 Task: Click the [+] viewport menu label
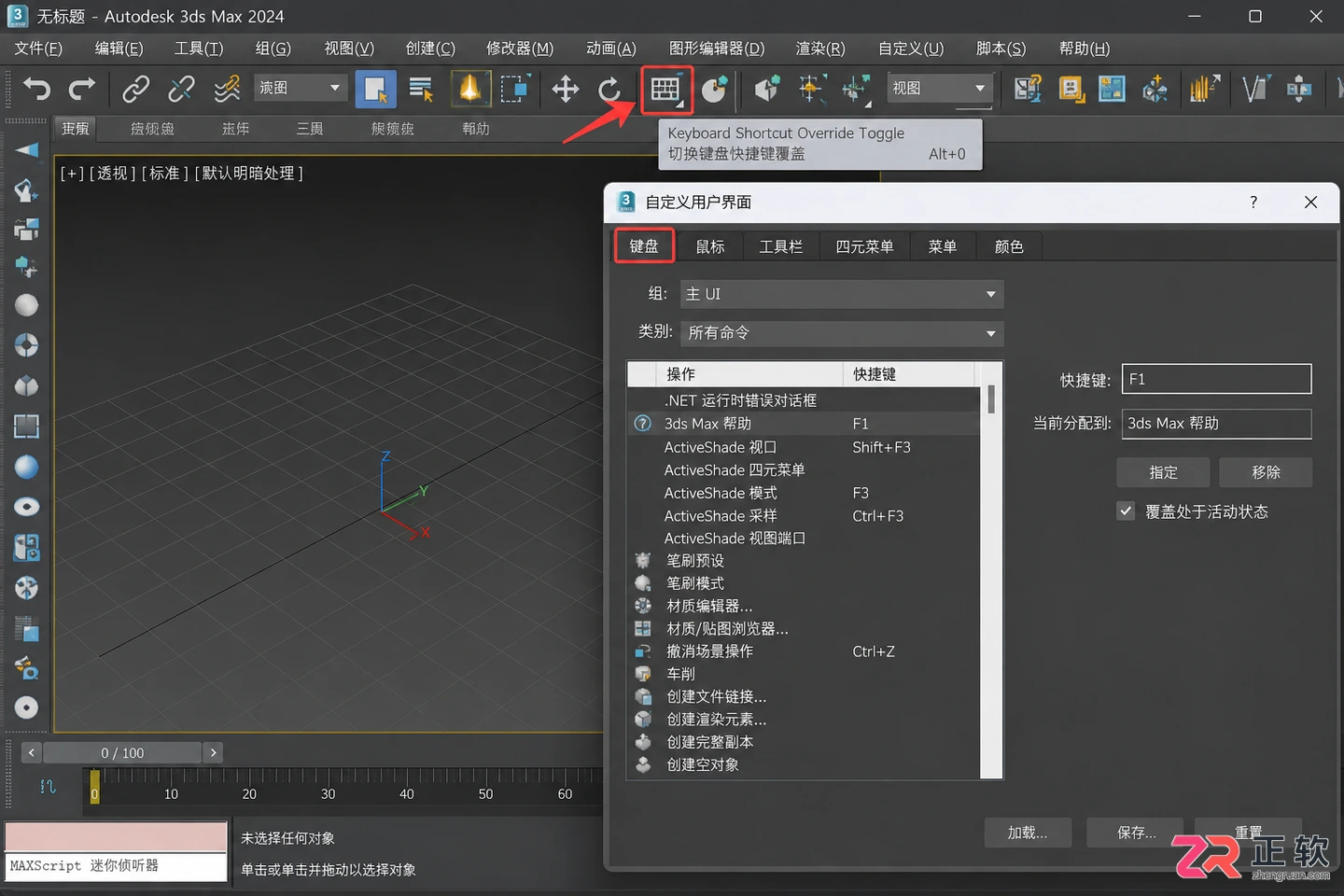pos(72,174)
